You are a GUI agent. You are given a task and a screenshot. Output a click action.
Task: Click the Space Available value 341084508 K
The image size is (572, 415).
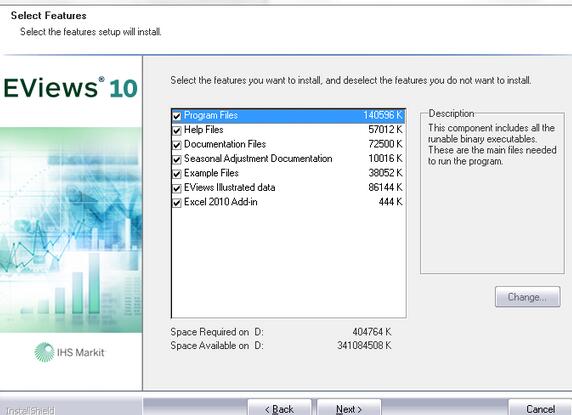(x=364, y=345)
